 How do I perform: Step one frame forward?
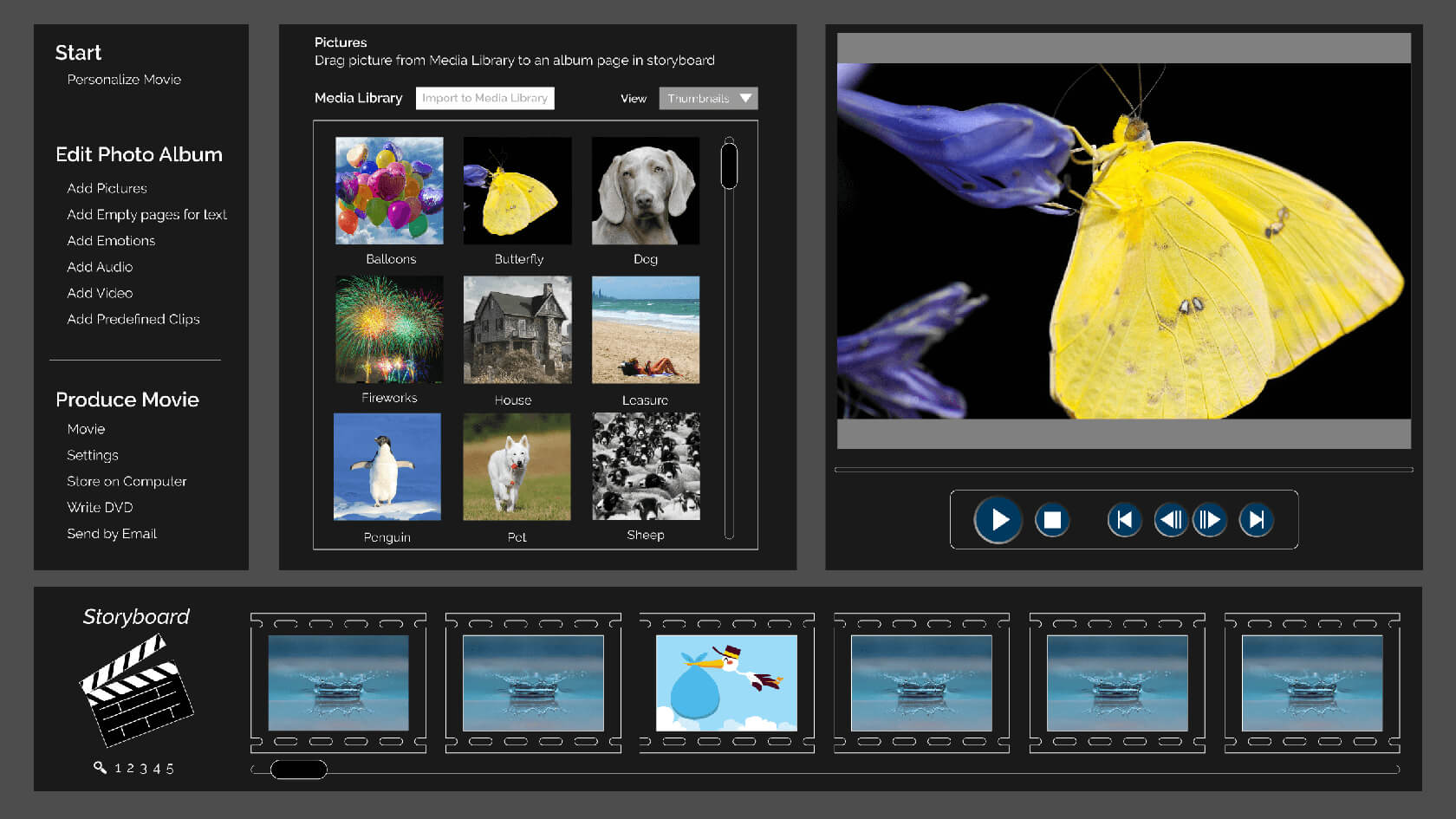coord(1210,520)
